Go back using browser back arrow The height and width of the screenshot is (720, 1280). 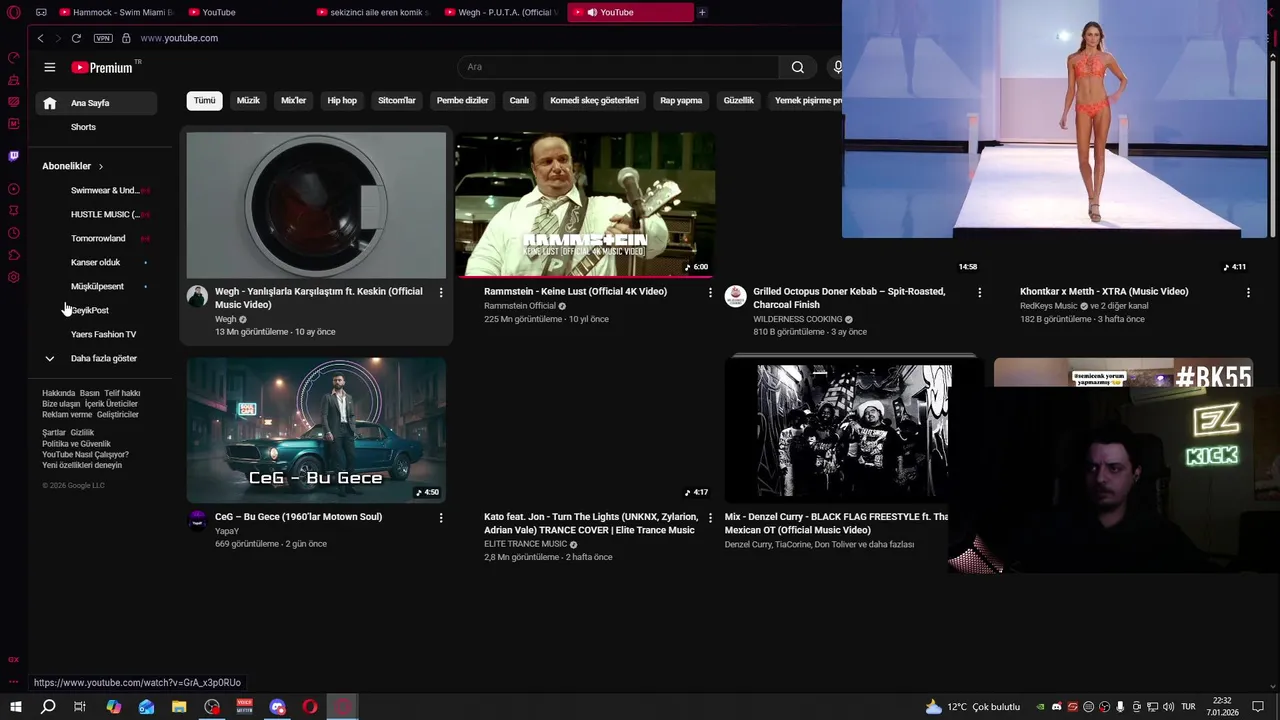tap(40, 38)
